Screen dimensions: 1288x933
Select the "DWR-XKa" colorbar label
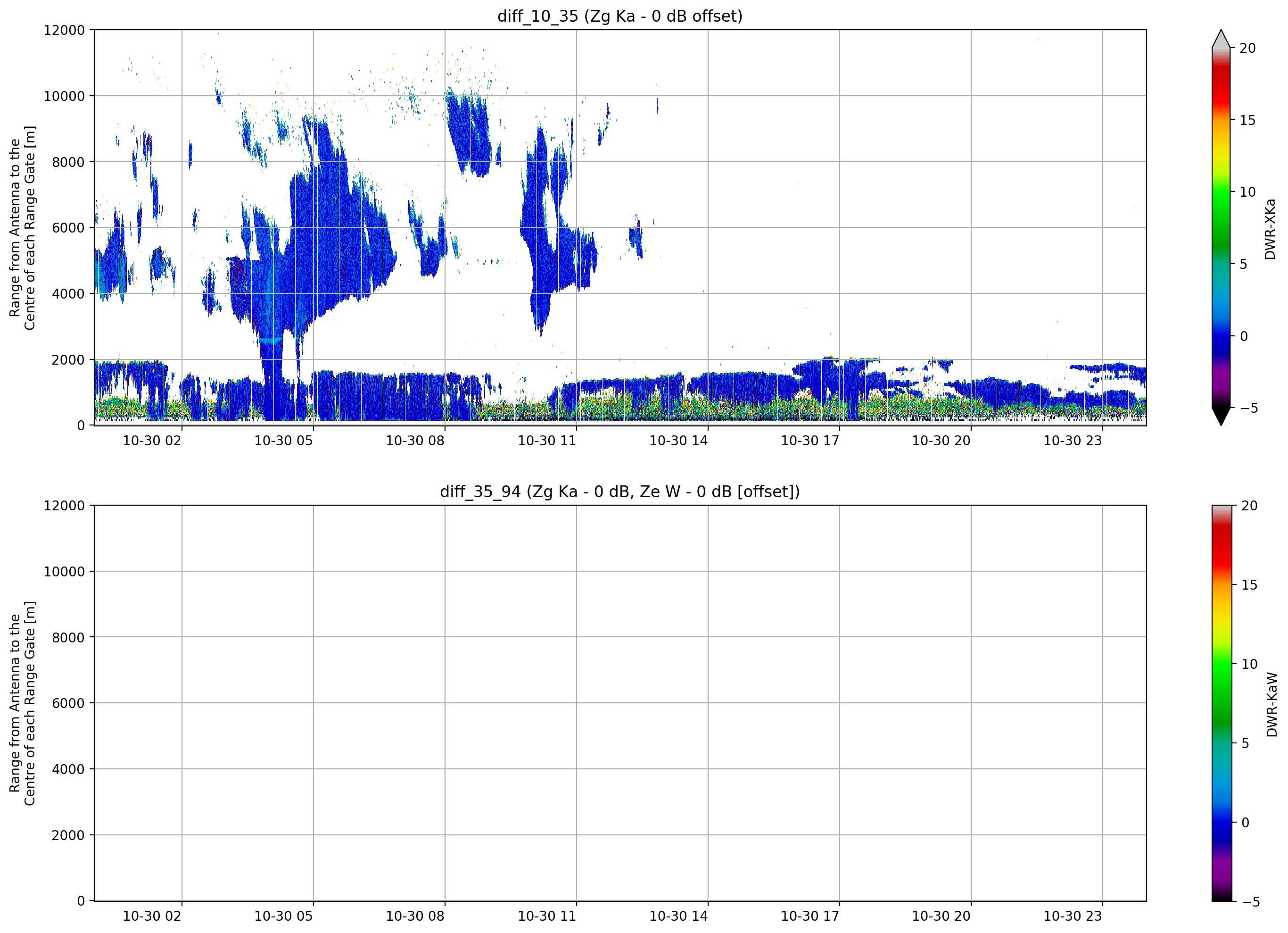click(1270, 229)
